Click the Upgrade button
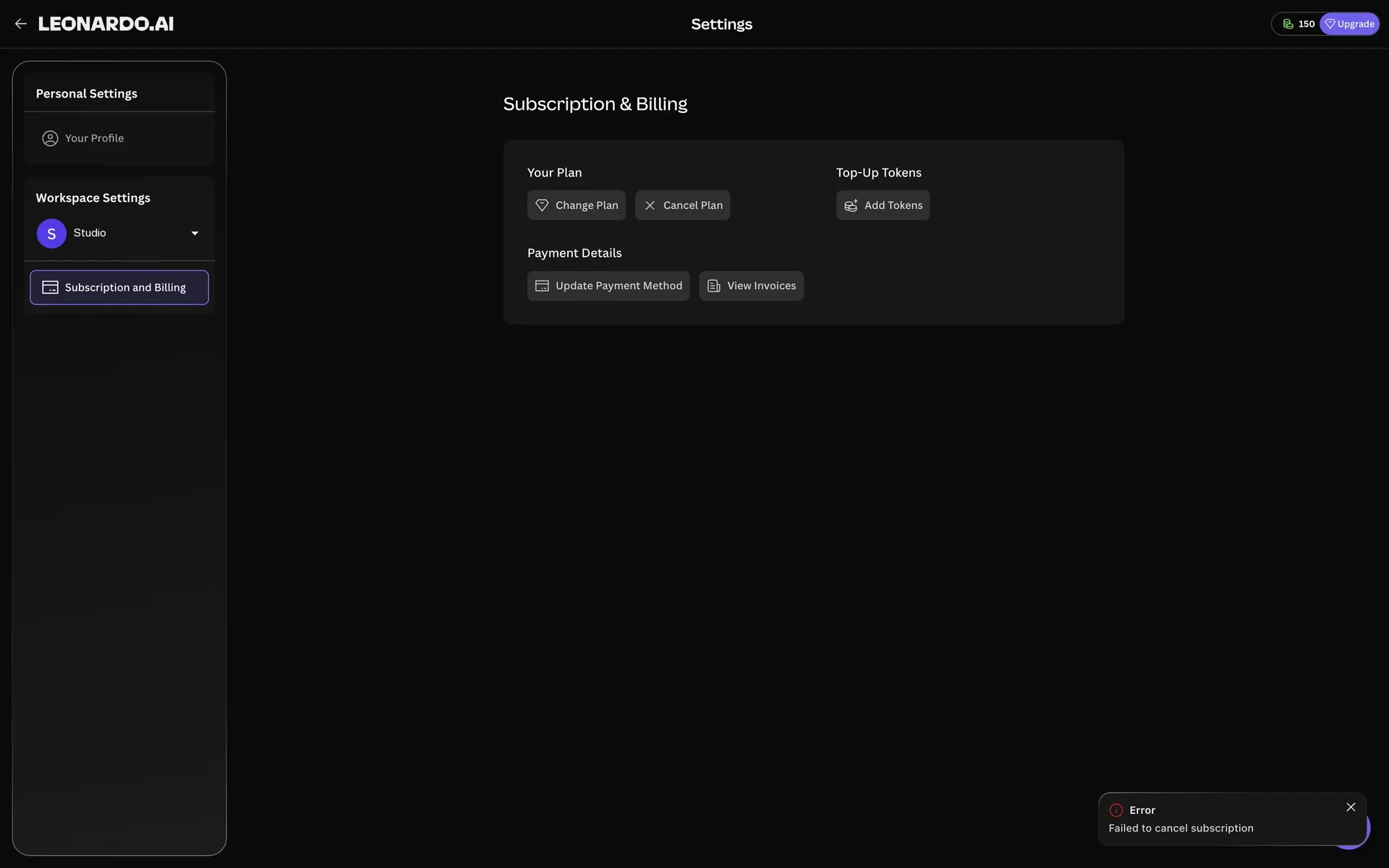Image resolution: width=1389 pixels, height=868 pixels. click(x=1349, y=24)
